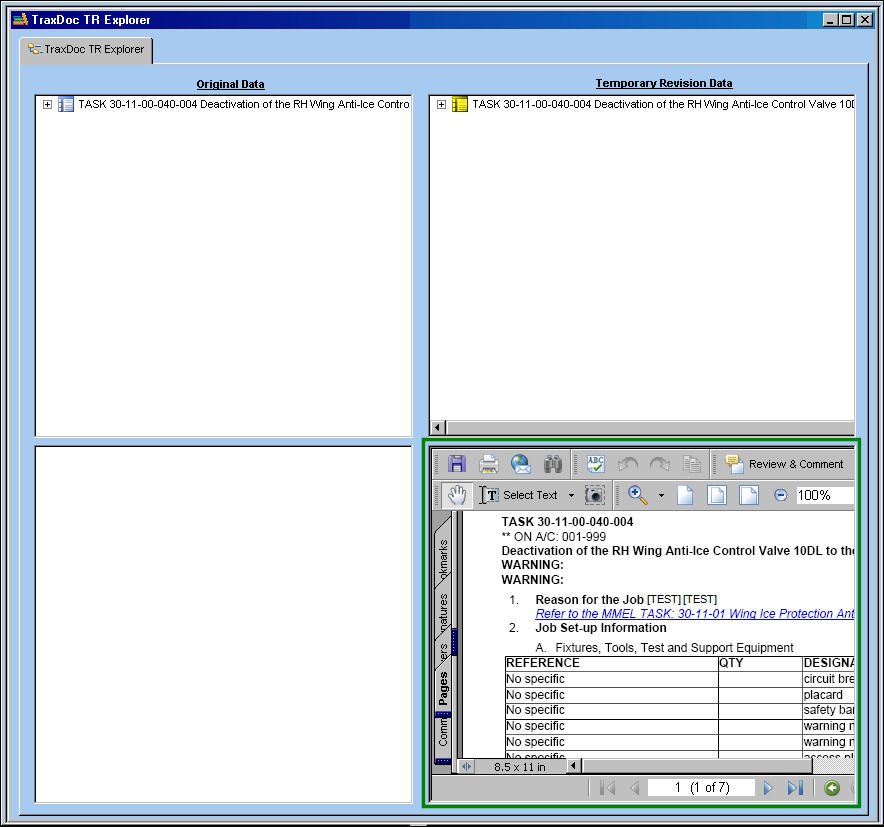Image resolution: width=884 pixels, height=827 pixels.
Task: Choose the Select Text tool
Action: (519, 495)
